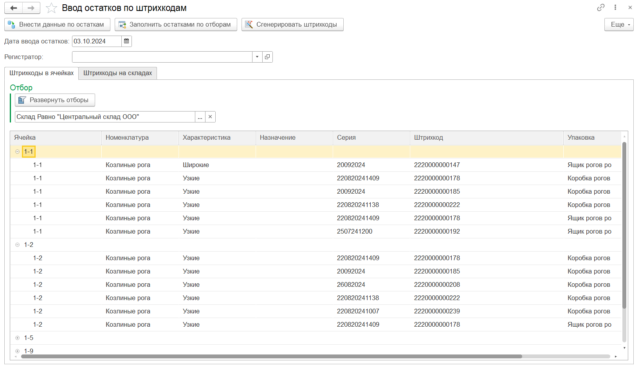The image size is (640, 367).
Task: Select the highlighted 1-1 group row
Action: pyautogui.click(x=316, y=151)
